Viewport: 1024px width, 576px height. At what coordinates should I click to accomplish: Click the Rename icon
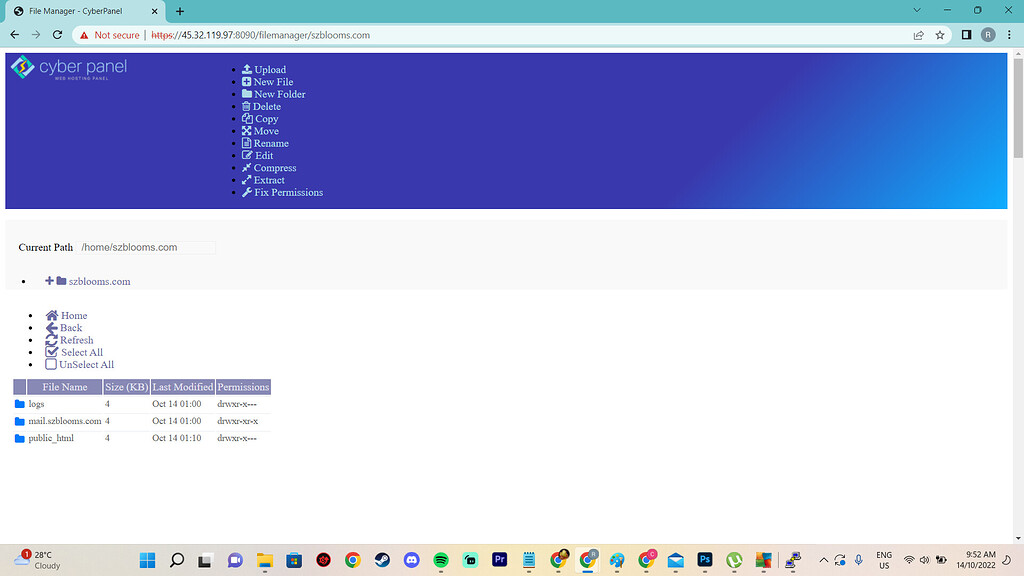[x=247, y=143]
